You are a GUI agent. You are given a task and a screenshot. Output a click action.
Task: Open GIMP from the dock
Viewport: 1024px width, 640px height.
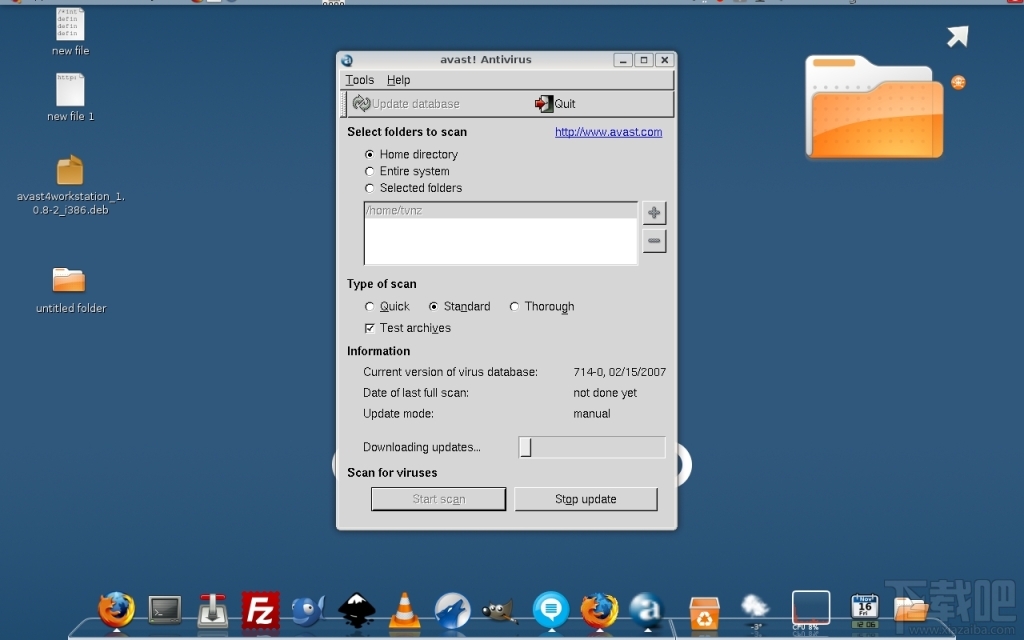500,611
